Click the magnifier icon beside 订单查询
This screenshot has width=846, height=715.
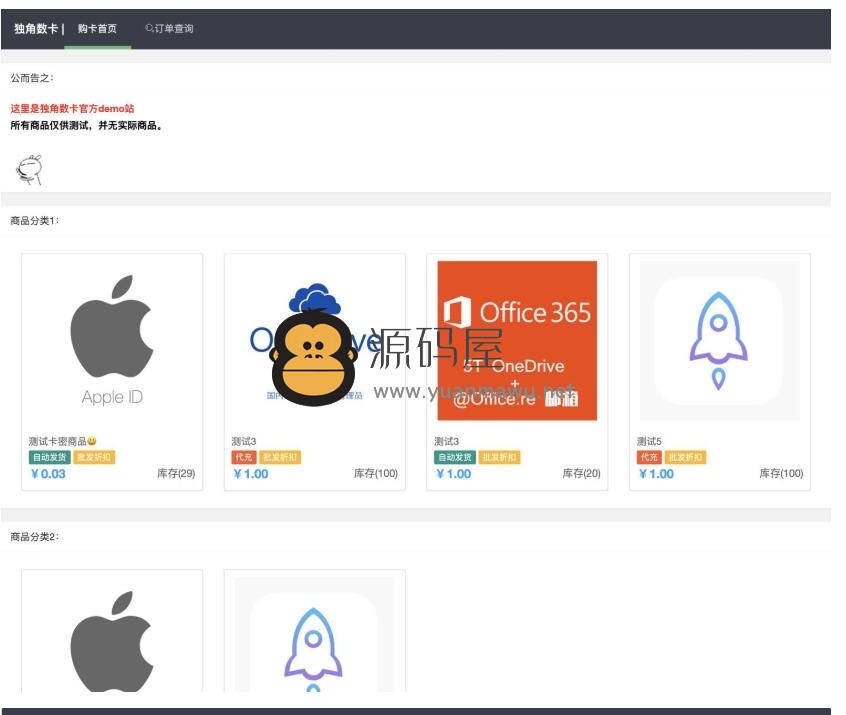[x=149, y=28]
